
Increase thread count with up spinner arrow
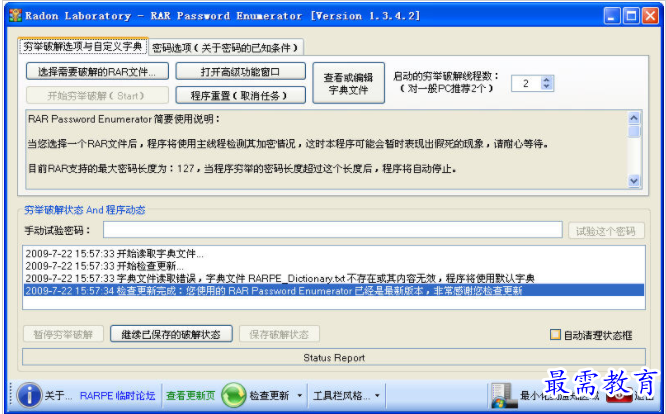547,79
